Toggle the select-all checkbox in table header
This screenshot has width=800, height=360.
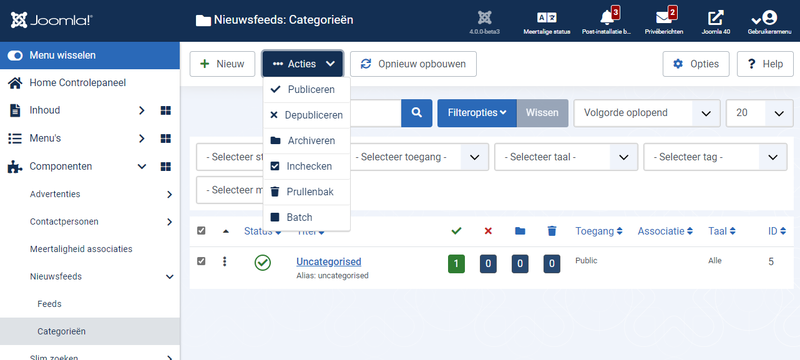coord(201,231)
